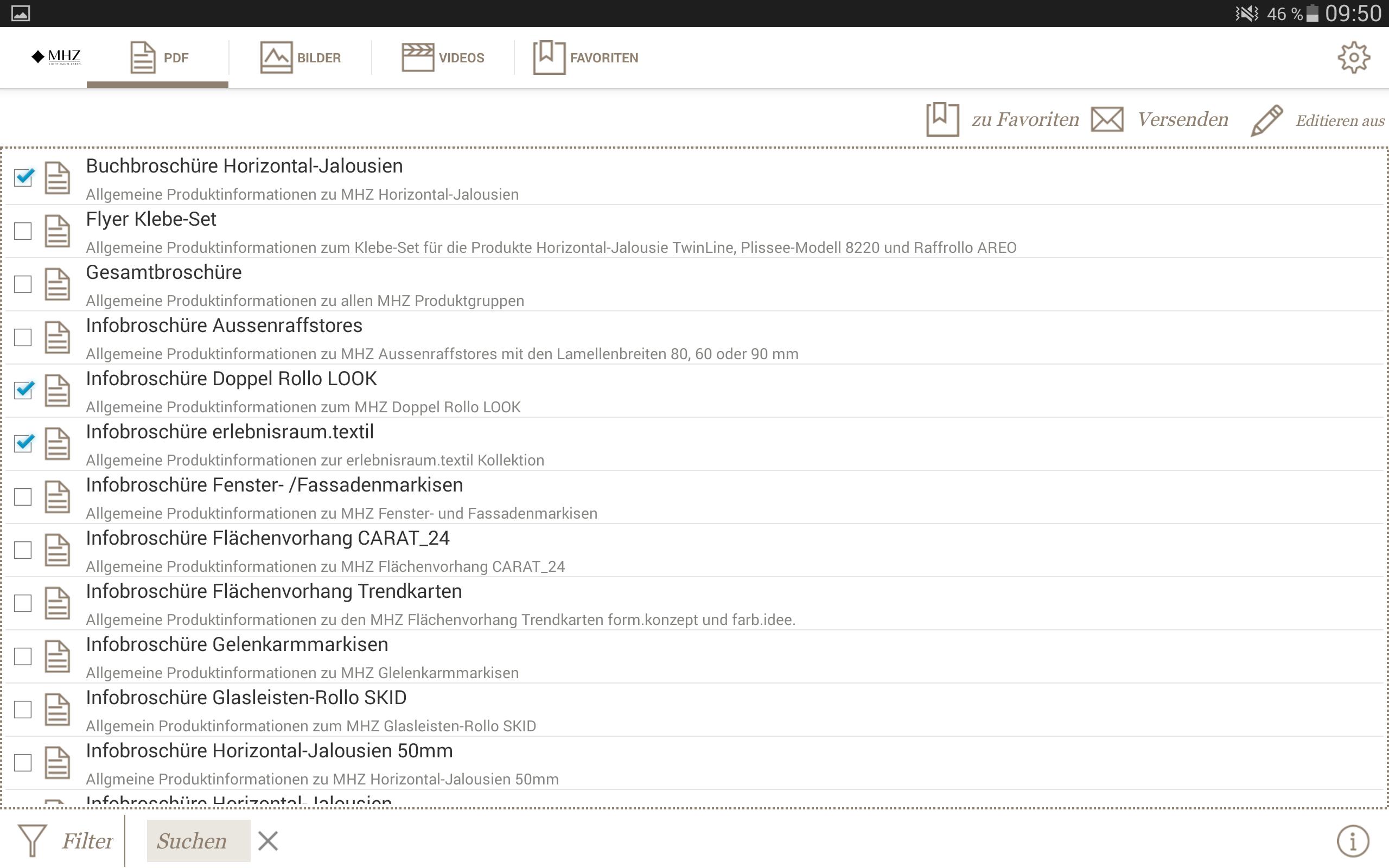Tap the 09:50 clock in status bar
The height and width of the screenshot is (868, 1389).
click(x=1353, y=13)
